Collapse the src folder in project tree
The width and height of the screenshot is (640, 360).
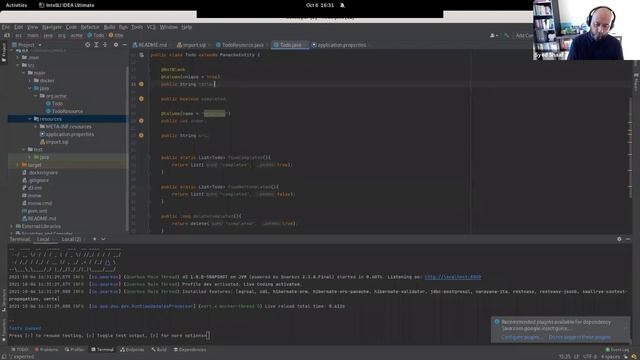coord(18,65)
